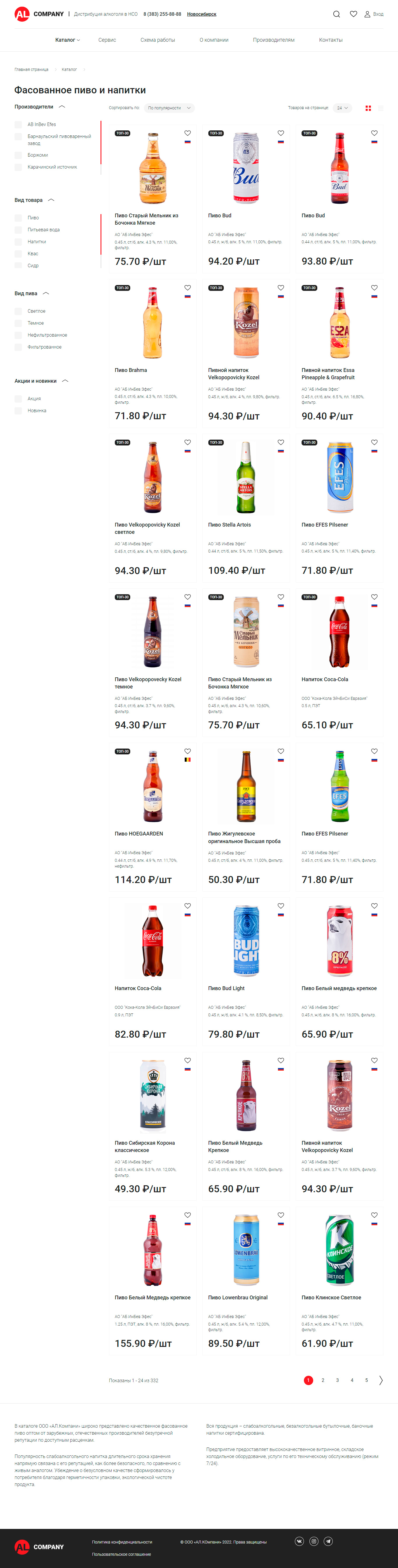Tick the Нефильтрованное beer type checkbox
This screenshot has width=398, height=1568.
(x=18, y=335)
